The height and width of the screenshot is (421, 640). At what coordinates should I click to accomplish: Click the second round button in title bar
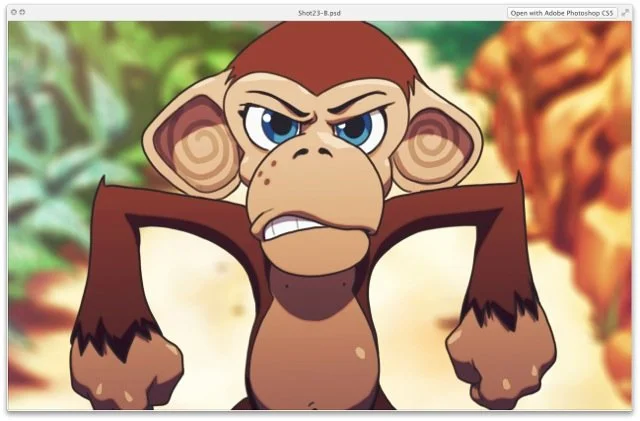pos(22,12)
